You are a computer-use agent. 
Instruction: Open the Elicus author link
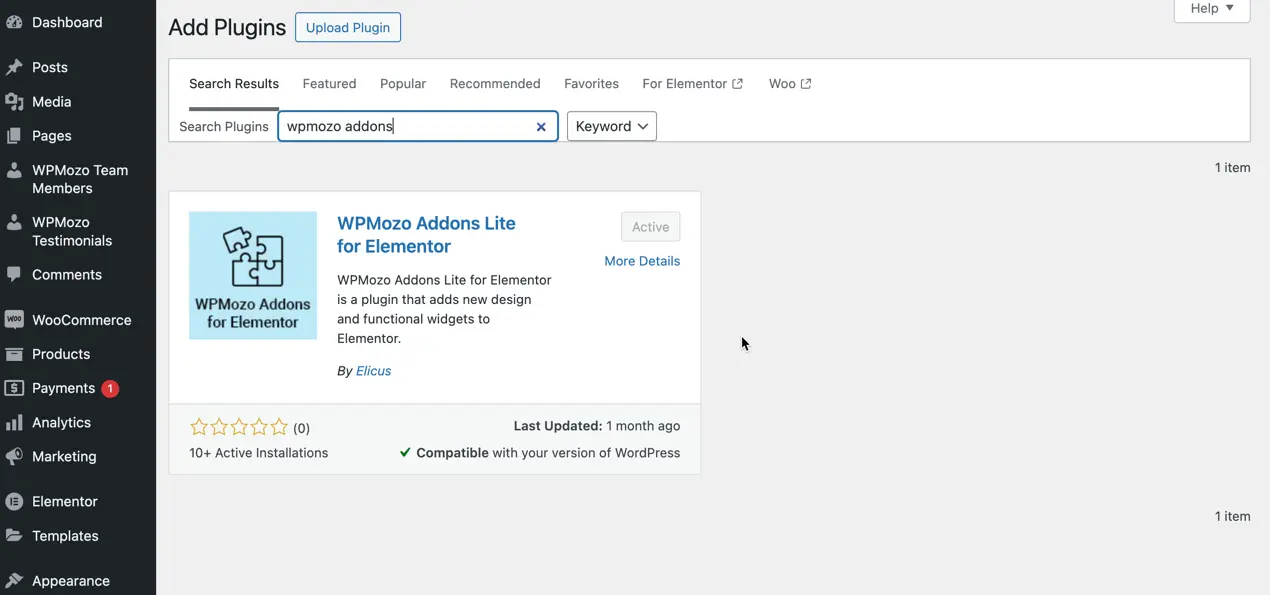(373, 371)
